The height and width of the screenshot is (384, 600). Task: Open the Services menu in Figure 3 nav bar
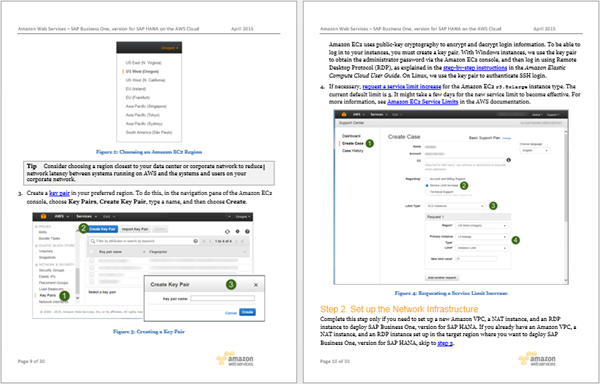(x=86, y=216)
